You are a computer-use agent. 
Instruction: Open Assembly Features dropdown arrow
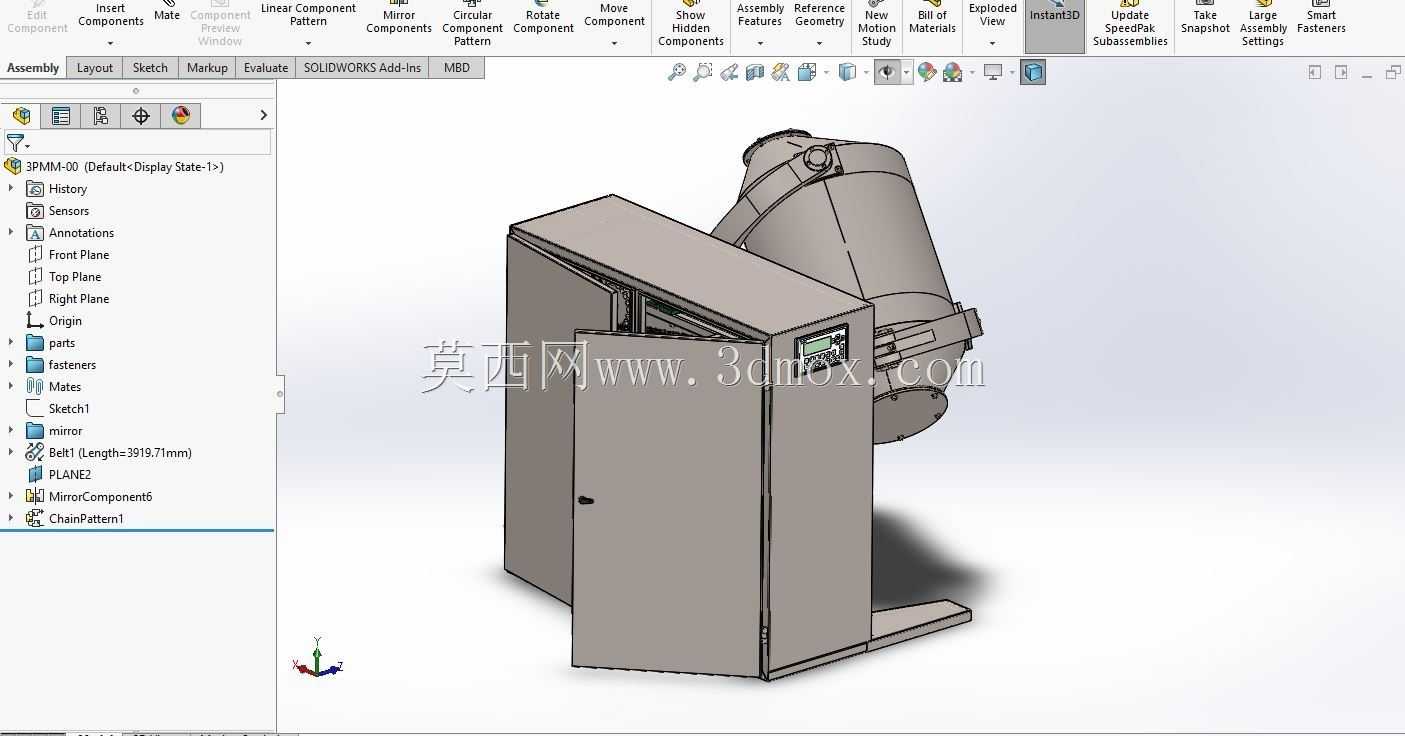pos(760,44)
